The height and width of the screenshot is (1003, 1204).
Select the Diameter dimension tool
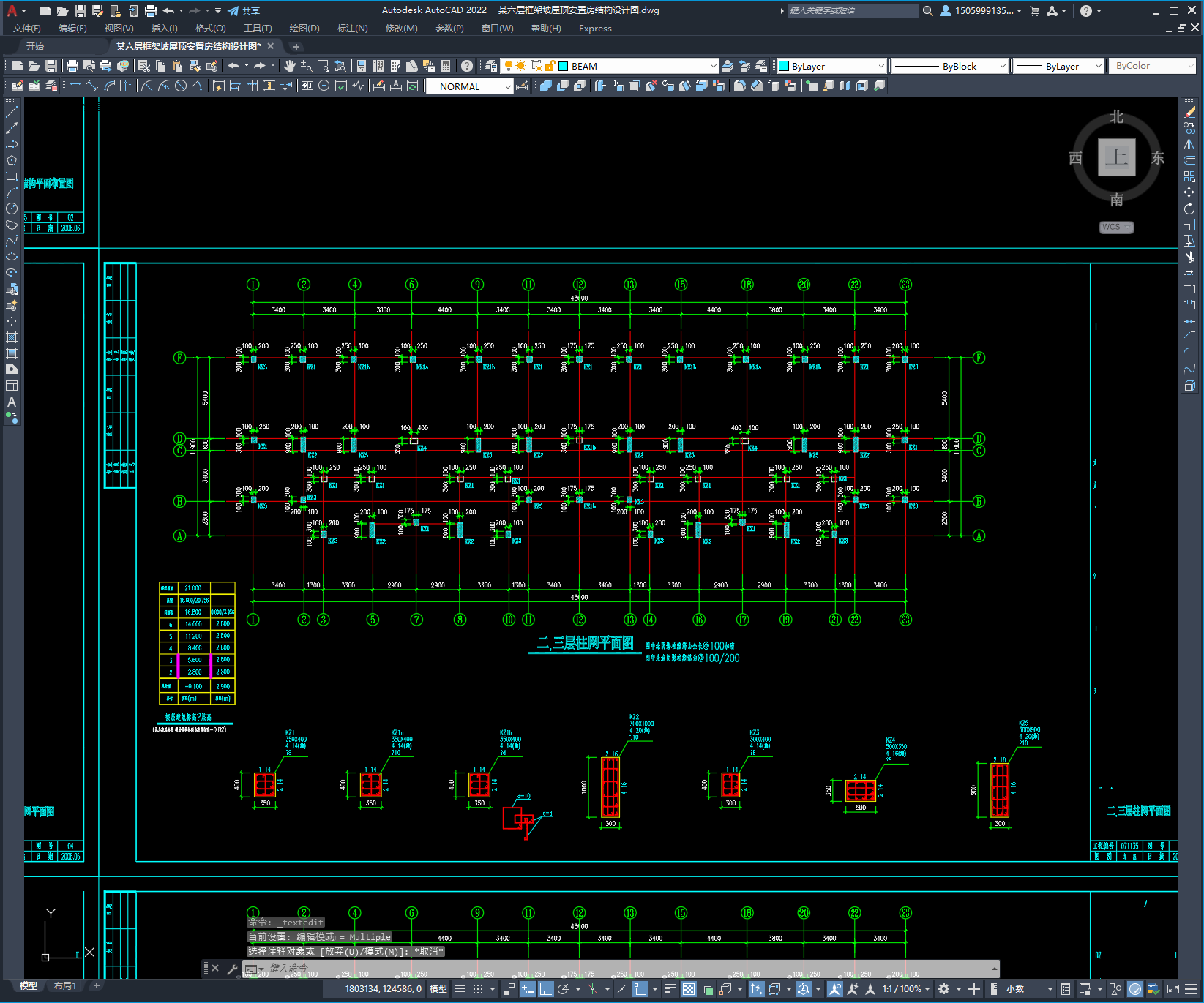coord(181,86)
